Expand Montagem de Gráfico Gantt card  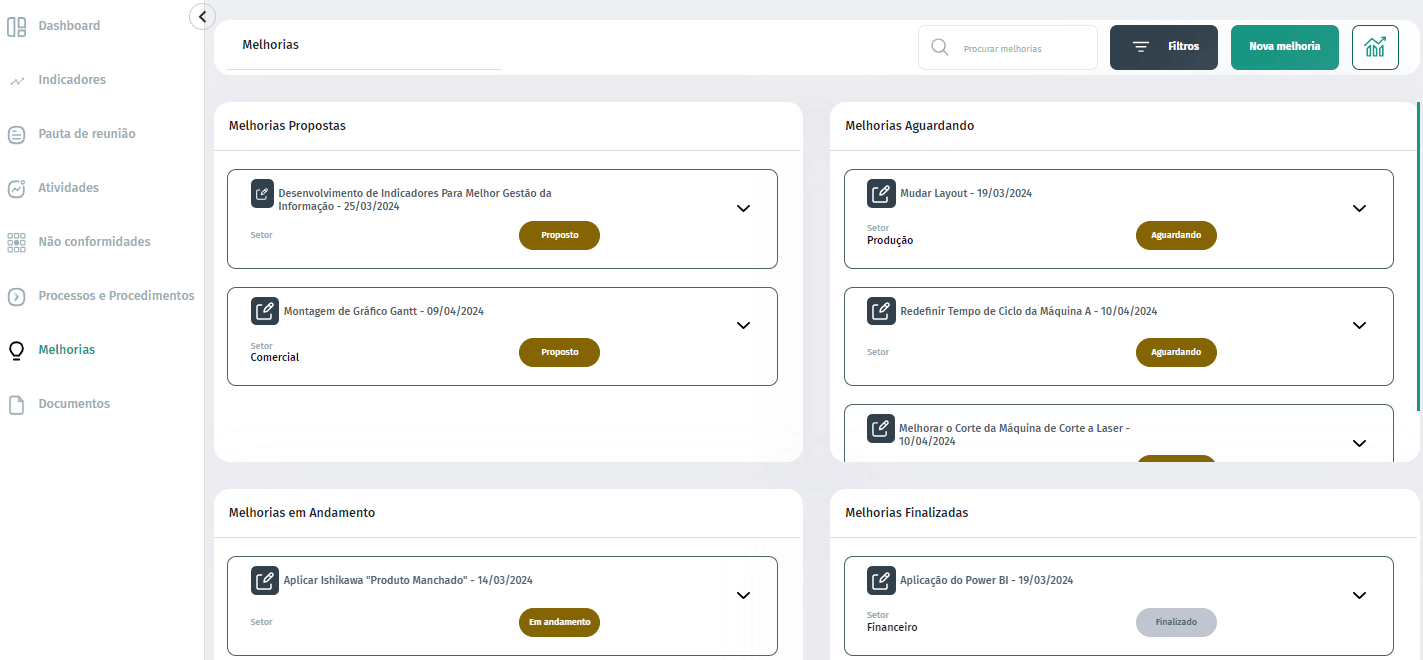743,326
